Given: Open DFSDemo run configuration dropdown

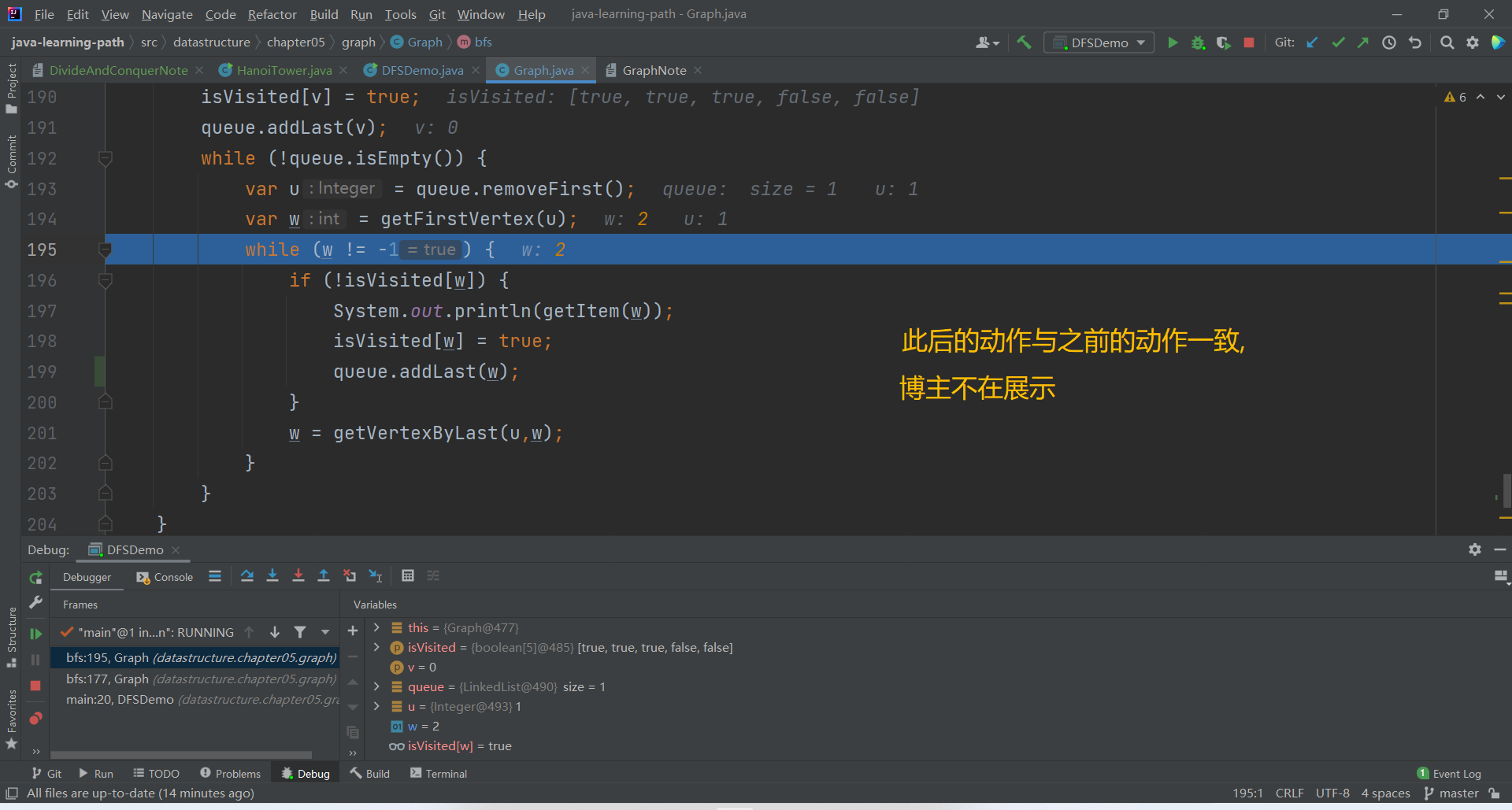Looking at the screenshot, I should (x=1099, y=43).
